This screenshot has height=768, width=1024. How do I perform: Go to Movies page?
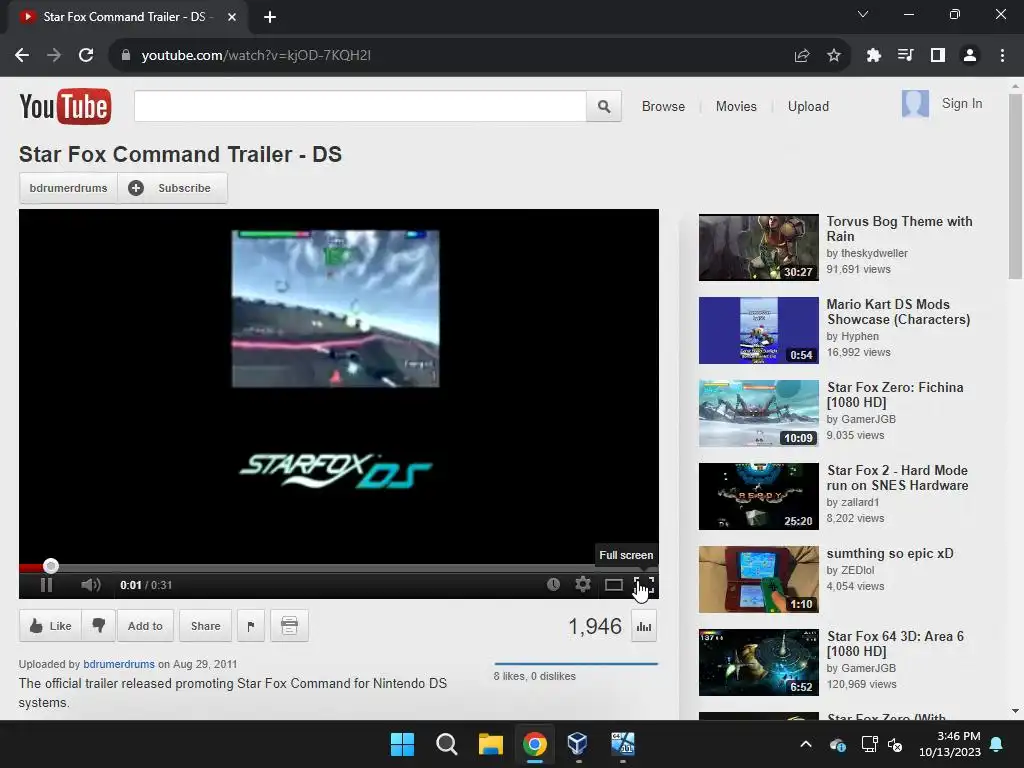point(736,106)
